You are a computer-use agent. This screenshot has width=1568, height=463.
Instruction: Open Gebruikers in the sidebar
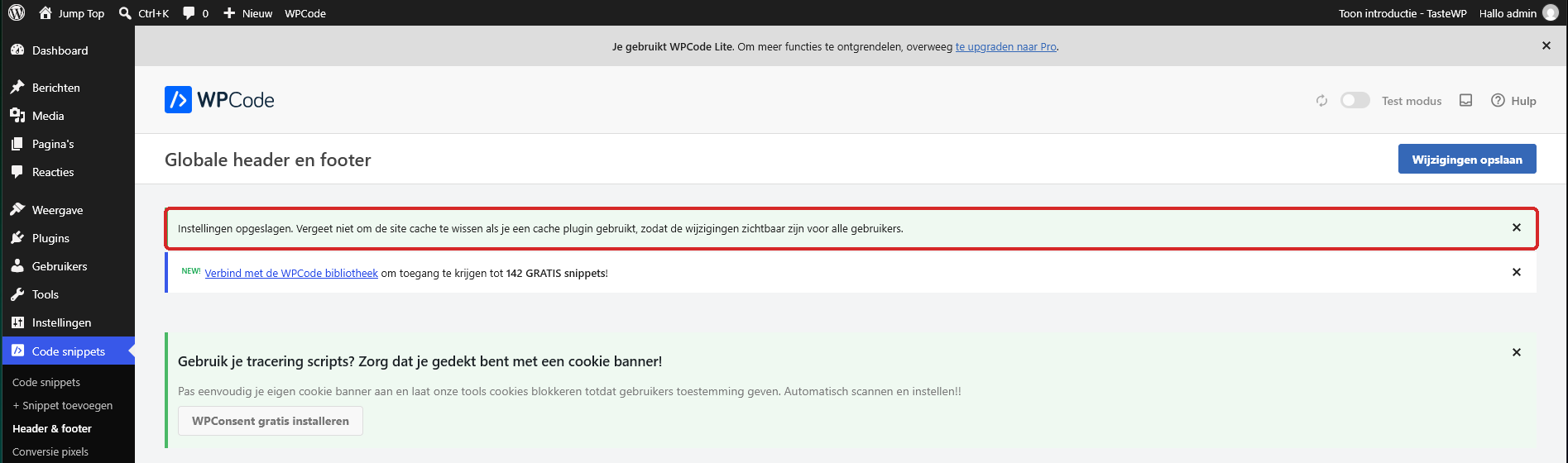pos(67,266)
